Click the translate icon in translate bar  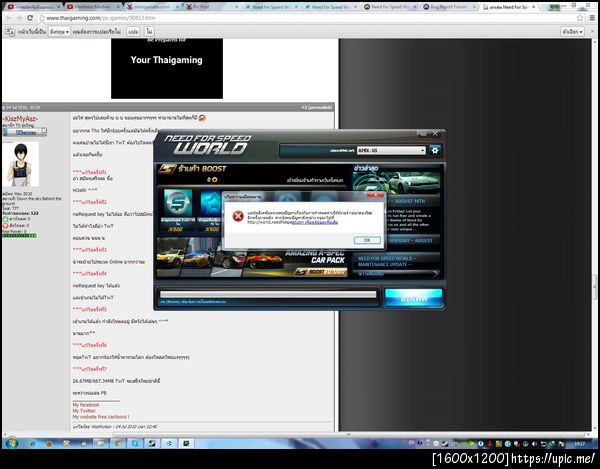click(x=10, y=32)
